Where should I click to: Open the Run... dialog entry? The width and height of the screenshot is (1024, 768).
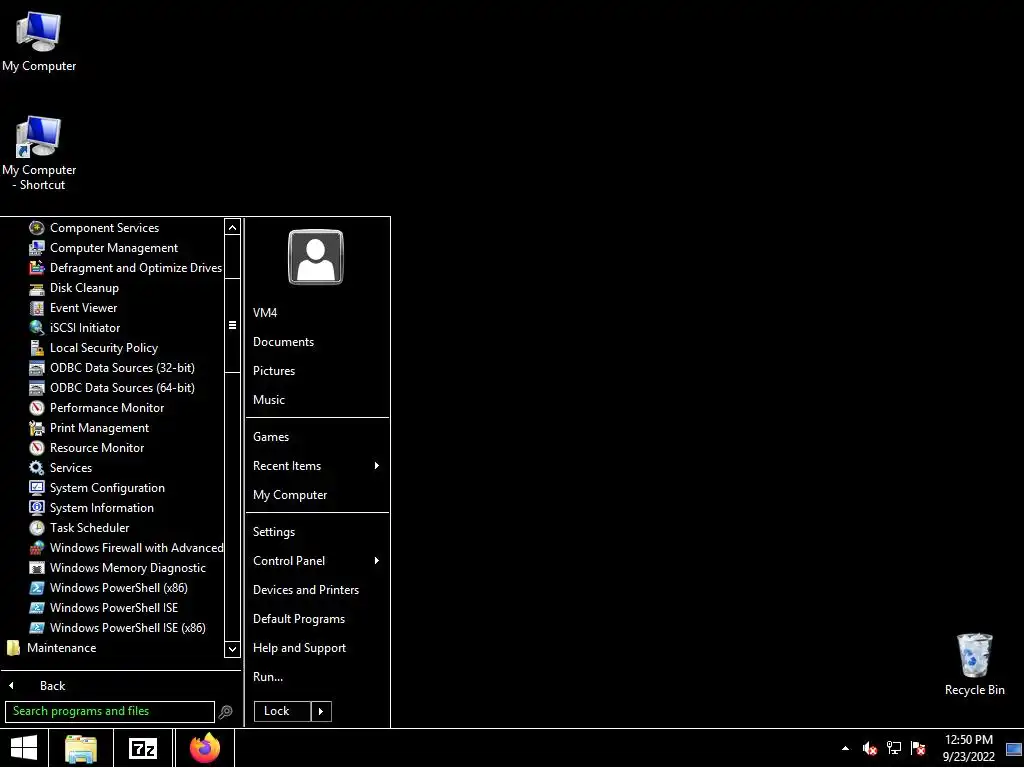[x=268, y=677]
